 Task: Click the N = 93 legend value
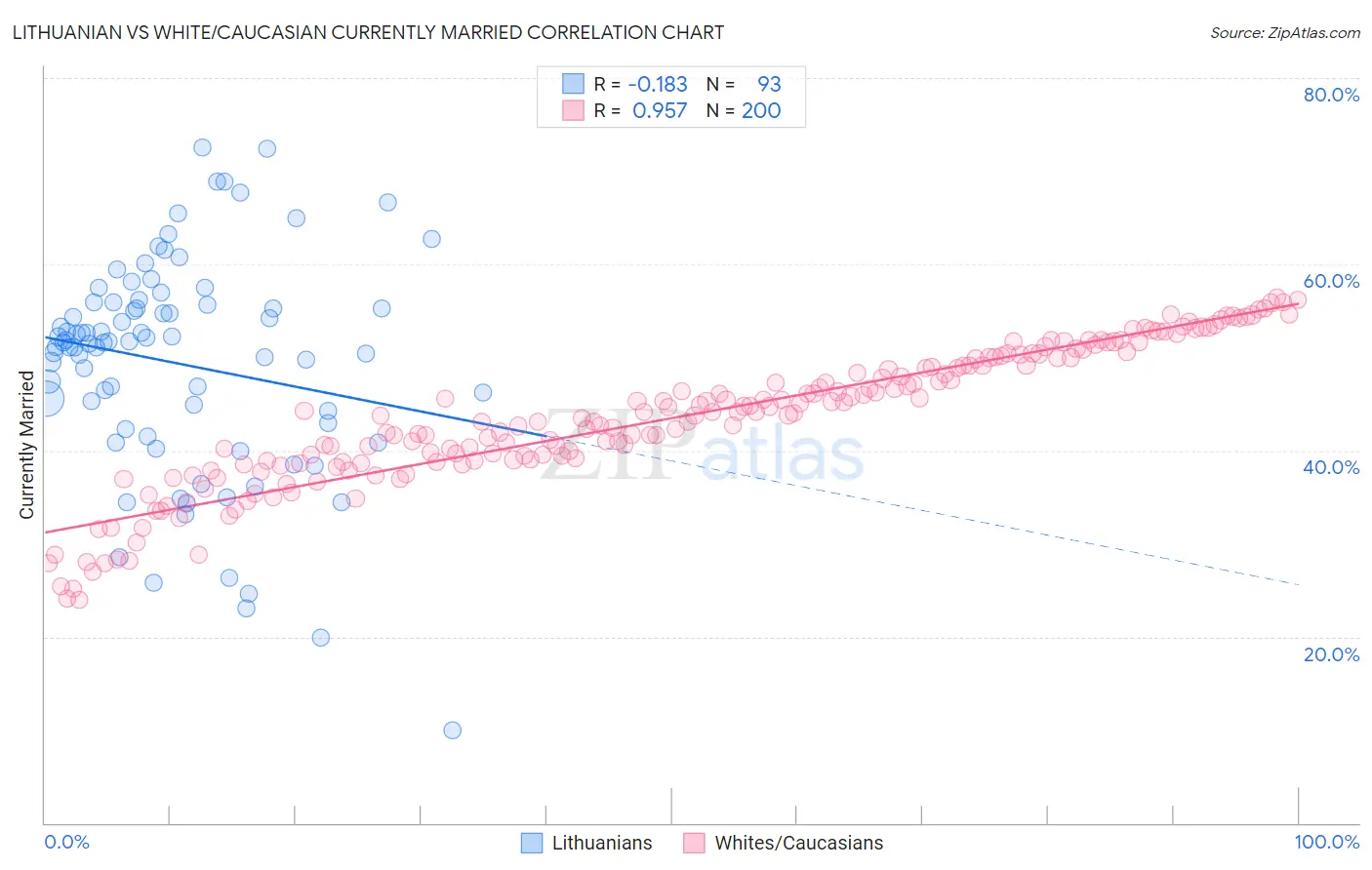click(744, 84)
